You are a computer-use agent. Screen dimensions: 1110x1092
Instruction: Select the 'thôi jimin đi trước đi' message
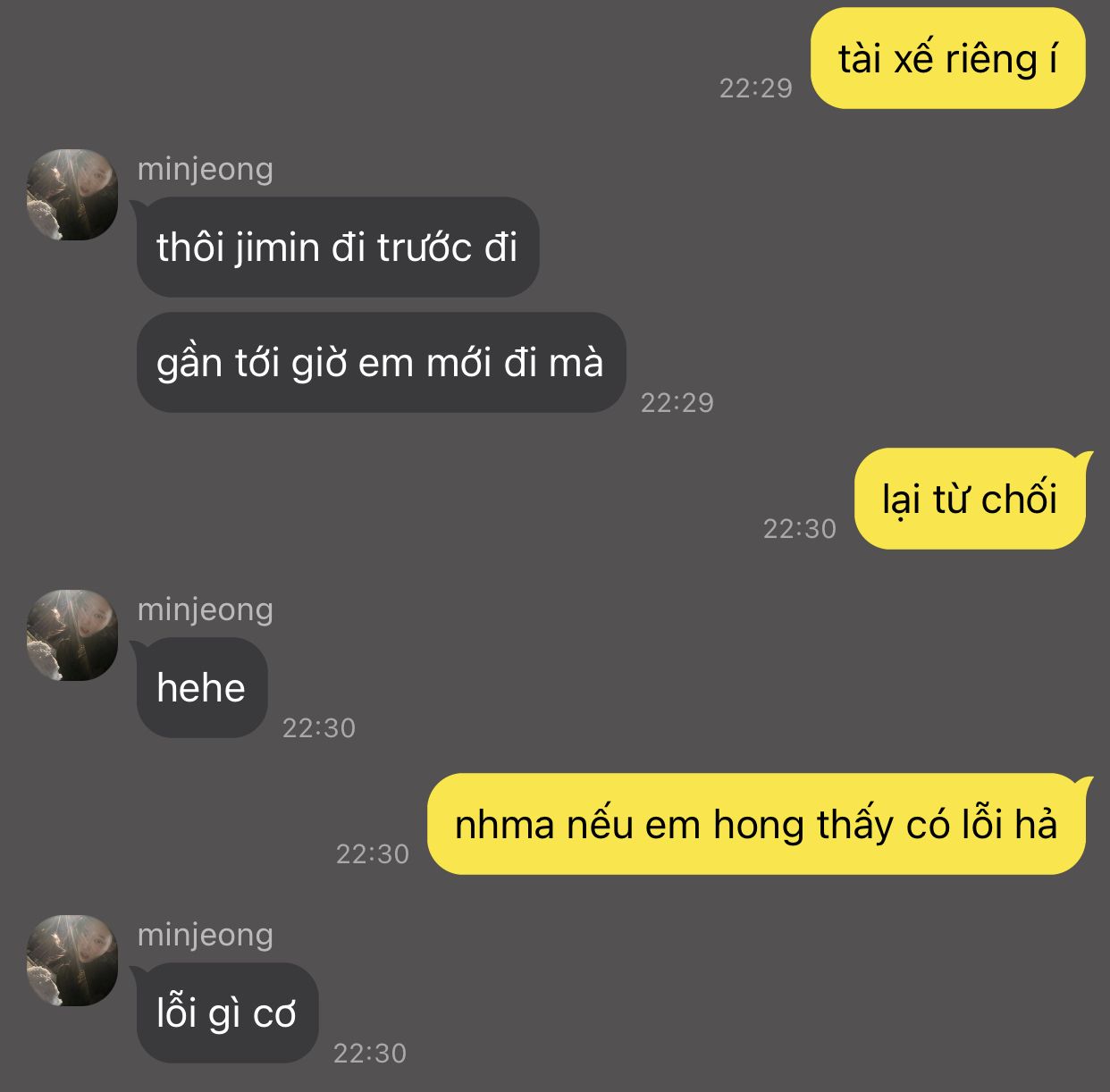337,247
